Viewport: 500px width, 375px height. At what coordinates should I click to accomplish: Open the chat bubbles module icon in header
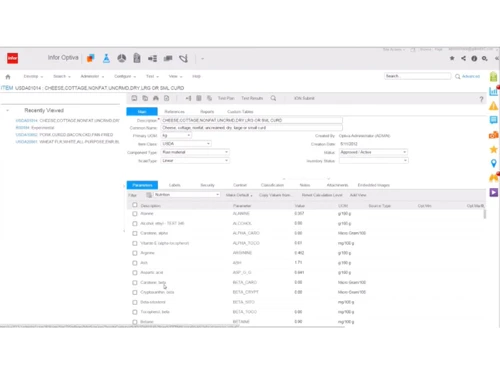(168, 59)
